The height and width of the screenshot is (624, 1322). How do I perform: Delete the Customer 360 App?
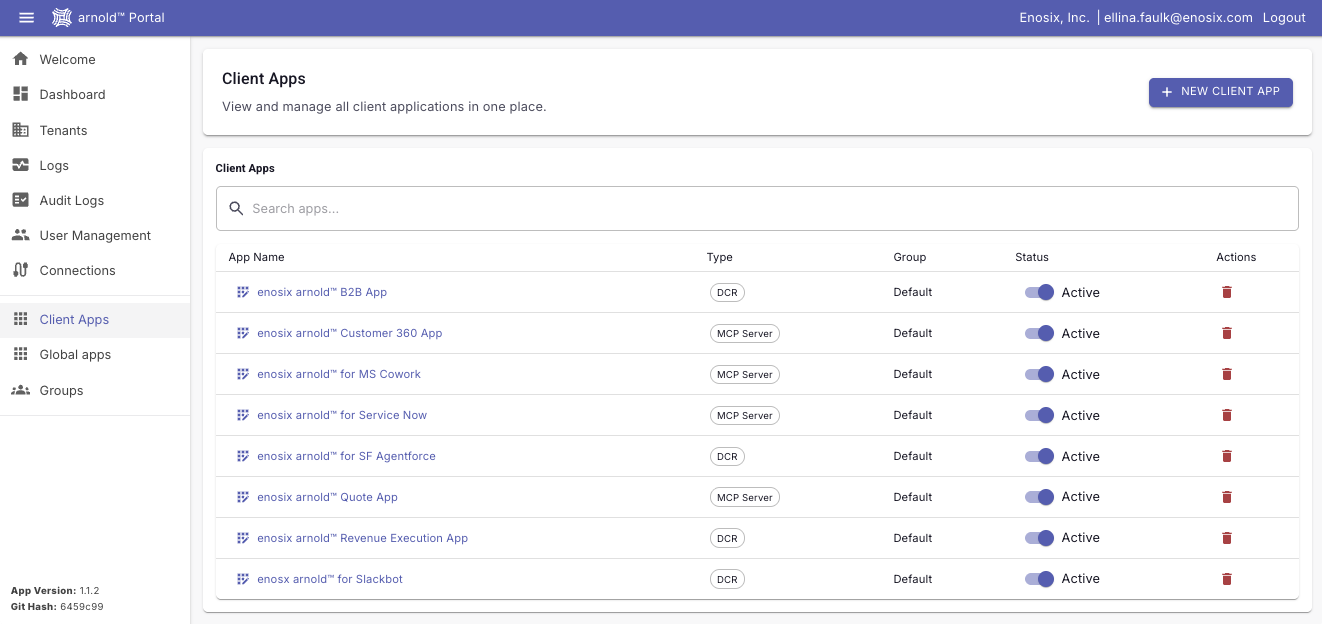click(1227, 333)
